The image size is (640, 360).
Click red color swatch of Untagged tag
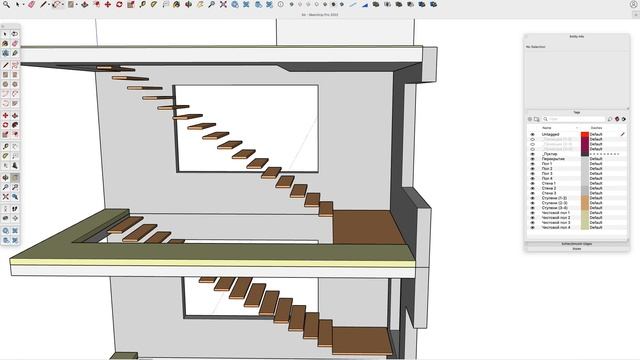click(585, 134)
